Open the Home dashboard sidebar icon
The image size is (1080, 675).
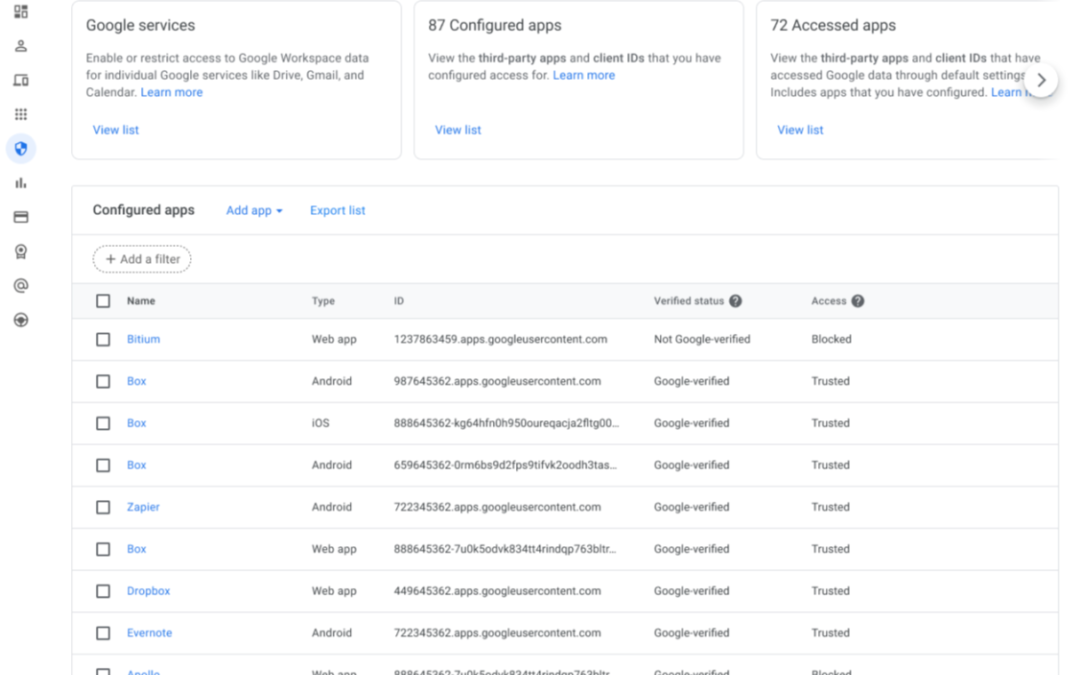[x=21, y=12]
